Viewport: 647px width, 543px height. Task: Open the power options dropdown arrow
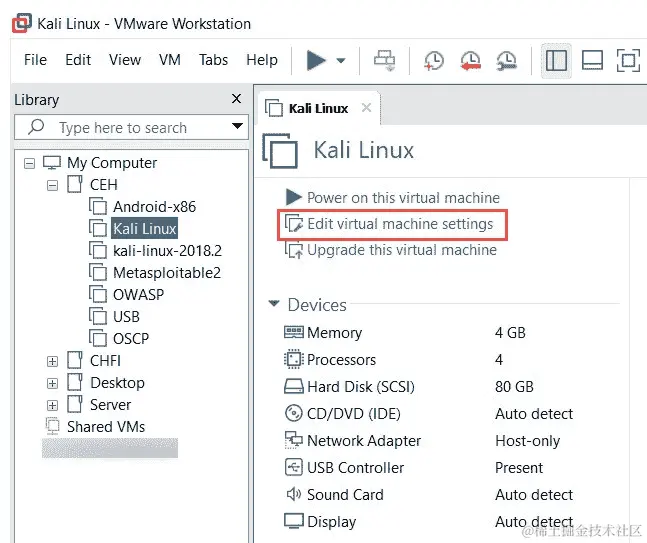coord(341,61)
